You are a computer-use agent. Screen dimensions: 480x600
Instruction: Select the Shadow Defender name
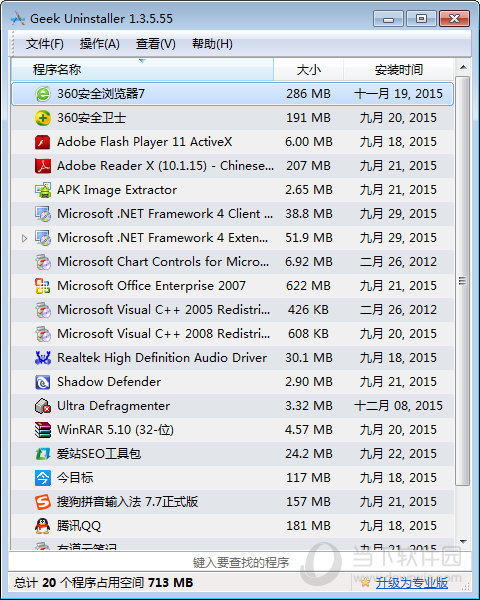[x=109, y=382]
